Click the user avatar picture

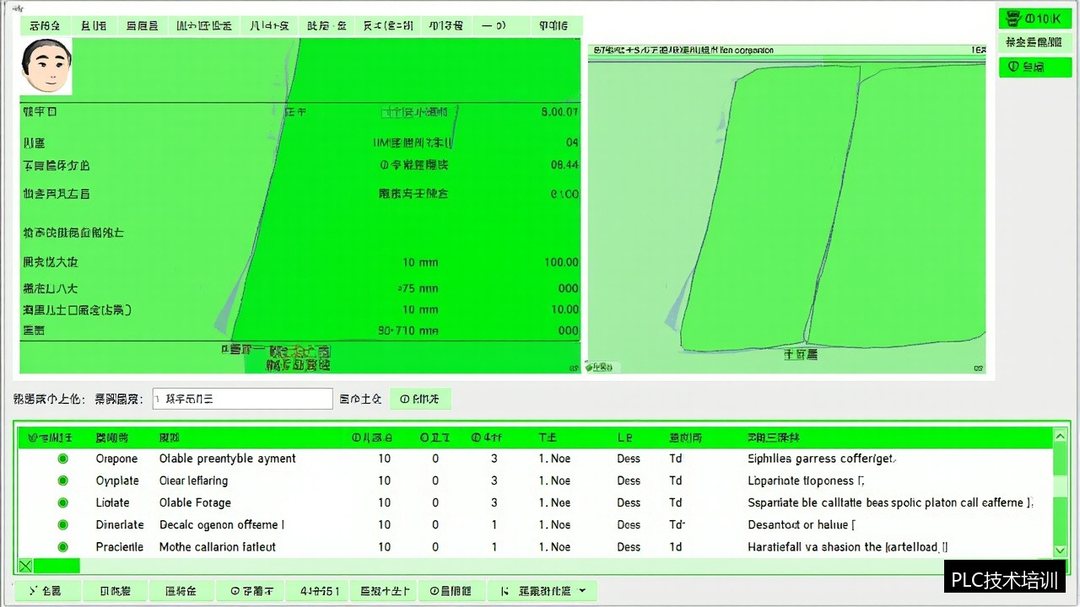46,66
